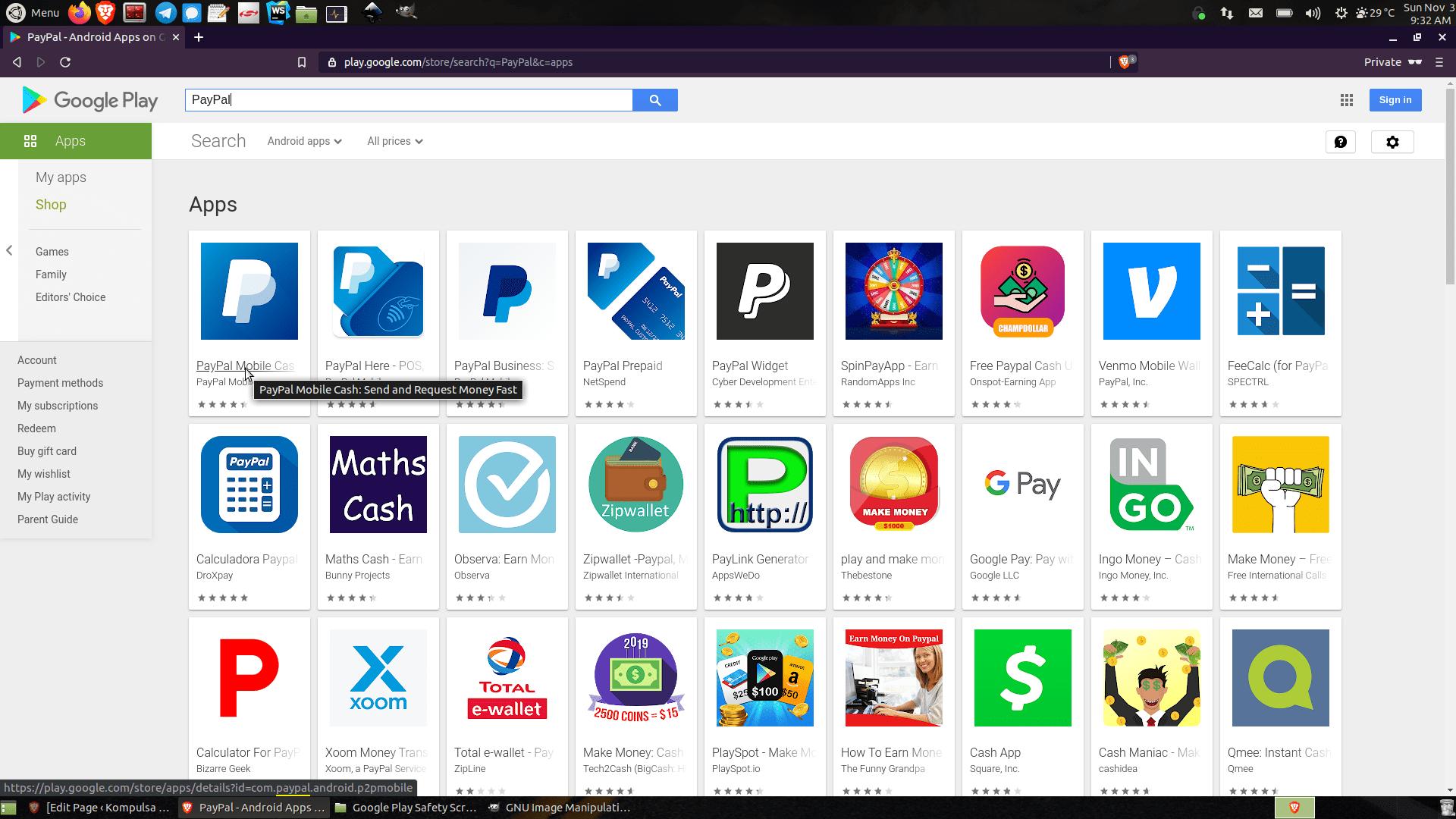Select the Apps tab in sidebar
The height and width of the screenshot is (819, 1456).
[70, 141]
